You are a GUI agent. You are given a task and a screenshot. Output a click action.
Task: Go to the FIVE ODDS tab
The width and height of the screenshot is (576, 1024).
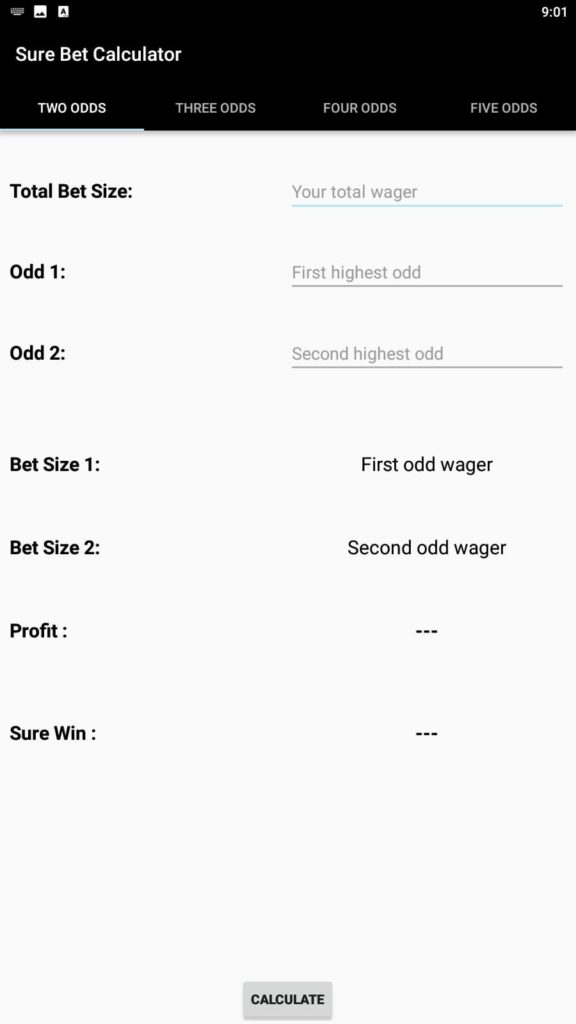pos(504,108)
